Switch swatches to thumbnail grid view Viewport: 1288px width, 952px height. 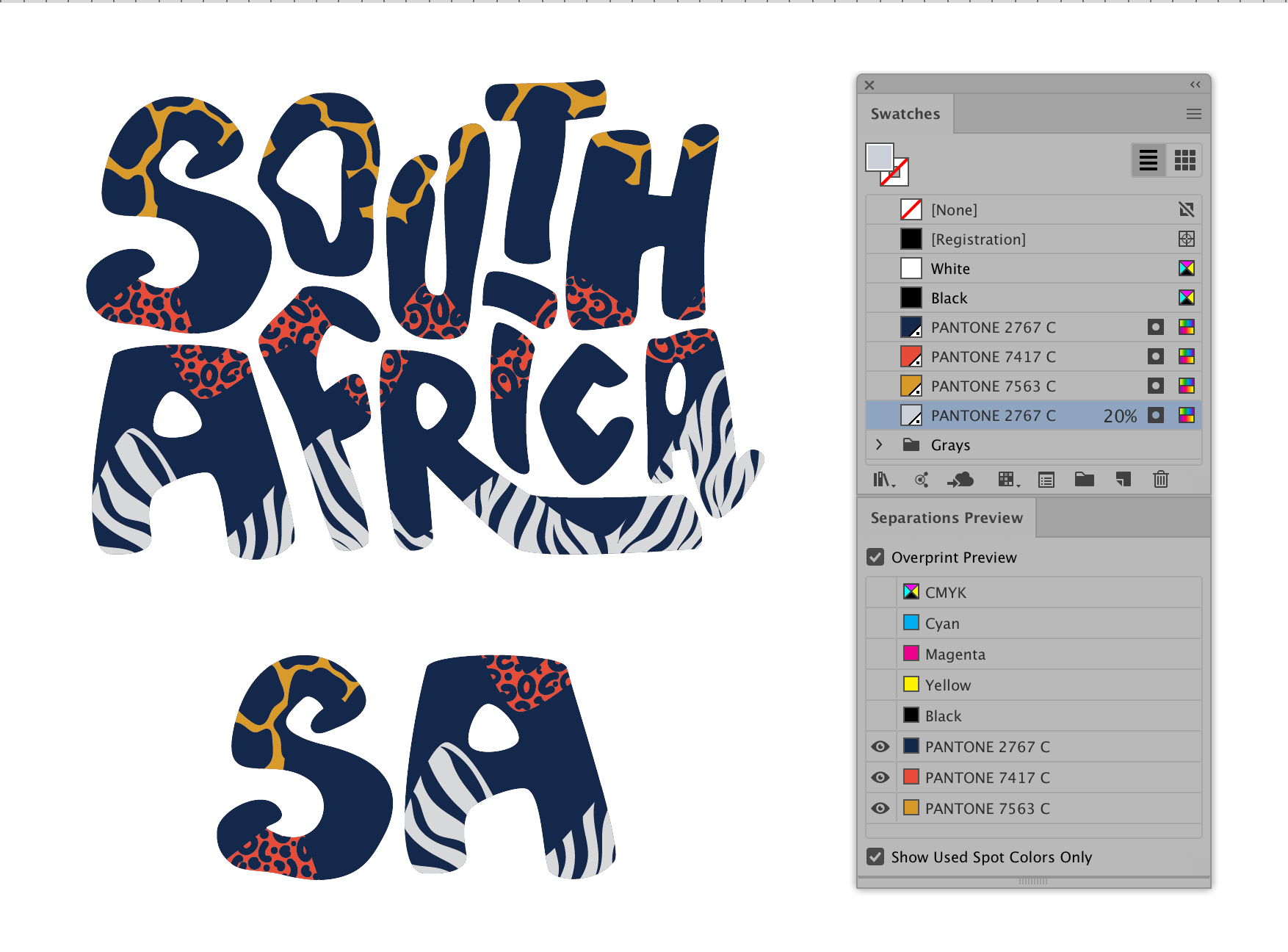point(1184,160)
